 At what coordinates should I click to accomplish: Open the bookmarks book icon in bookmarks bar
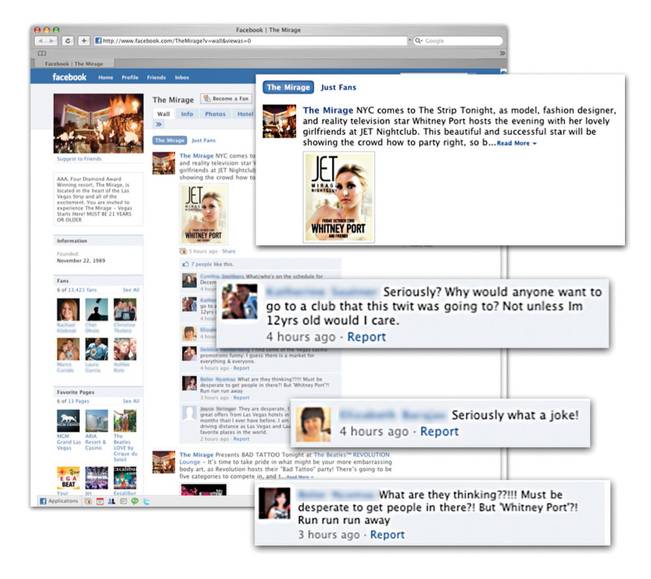click(42, 53)
